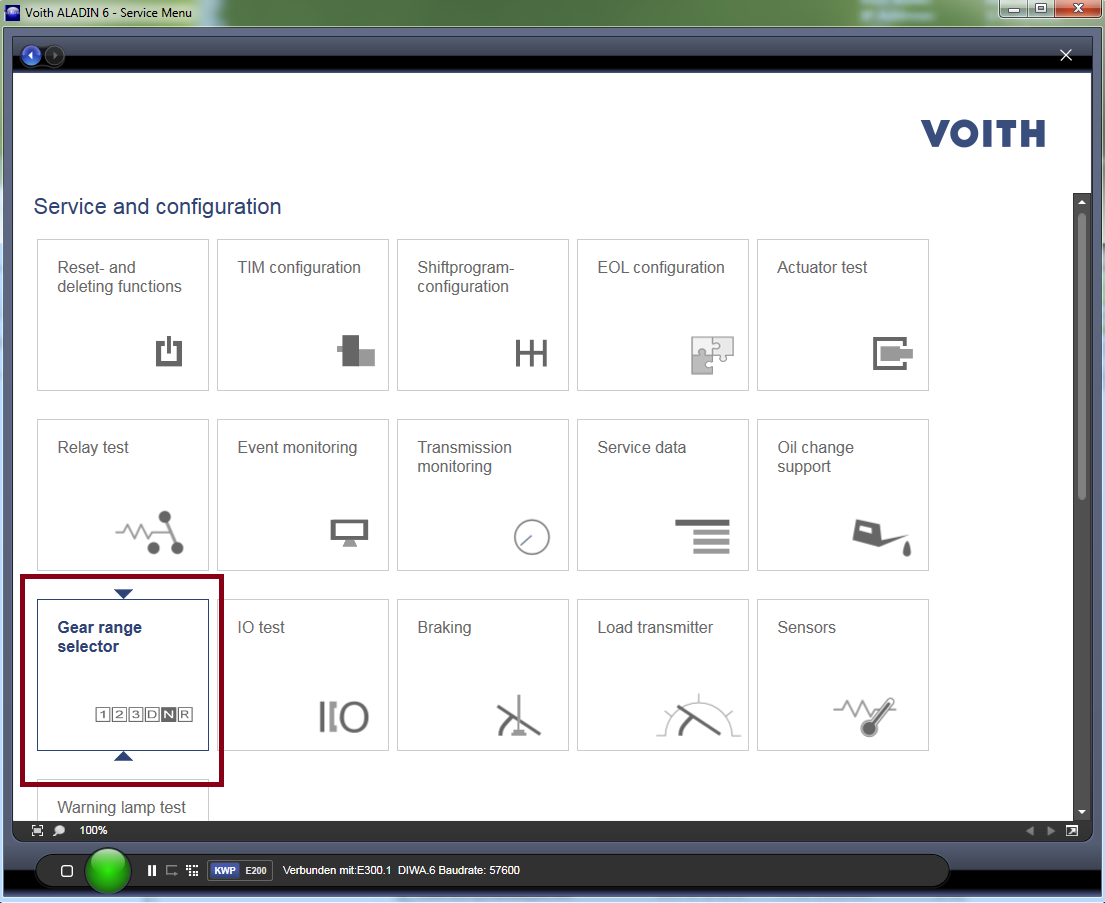Screen dimensions: 1105x903
Task: Click the 100% zoom level text
Action: pyautogui.click(x=93, y=830)
